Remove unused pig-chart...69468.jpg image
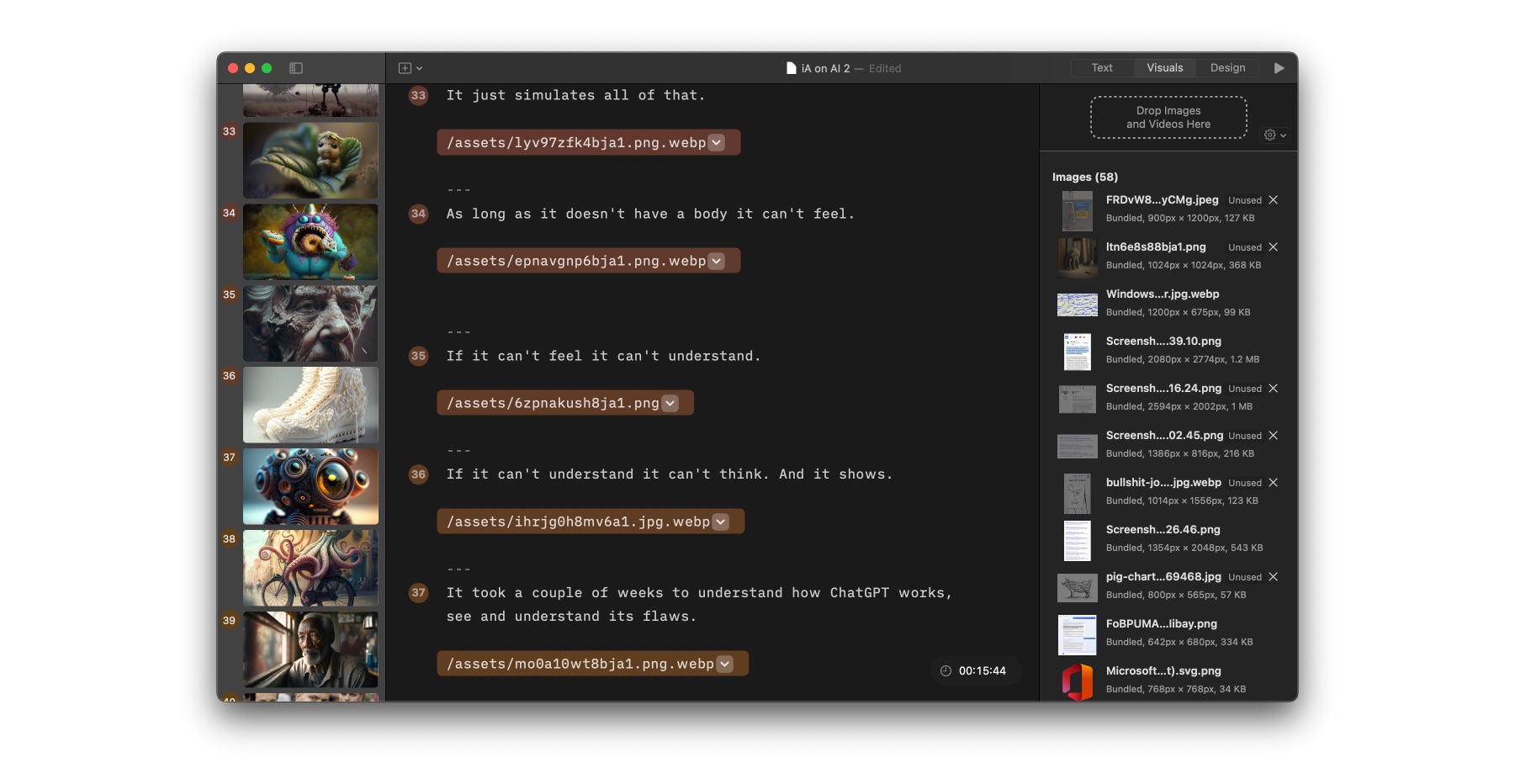Screen dimensions: 1515x784 (x=1274, y=577)
